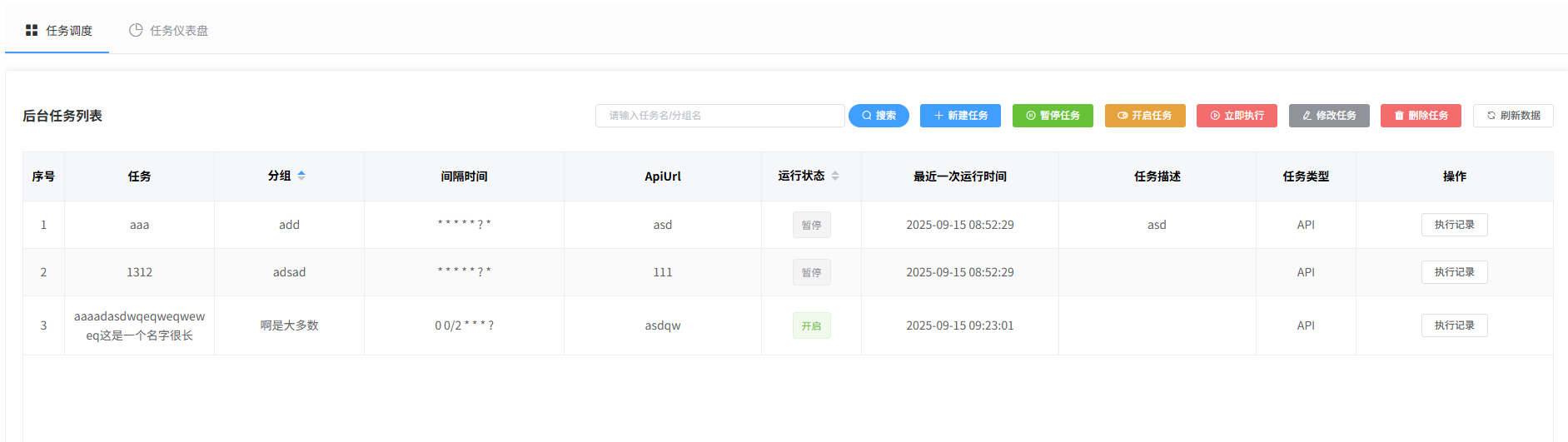Switch to the 任务调度 tab
This screenshot has width=1568, height=442.
pos(58,31)
